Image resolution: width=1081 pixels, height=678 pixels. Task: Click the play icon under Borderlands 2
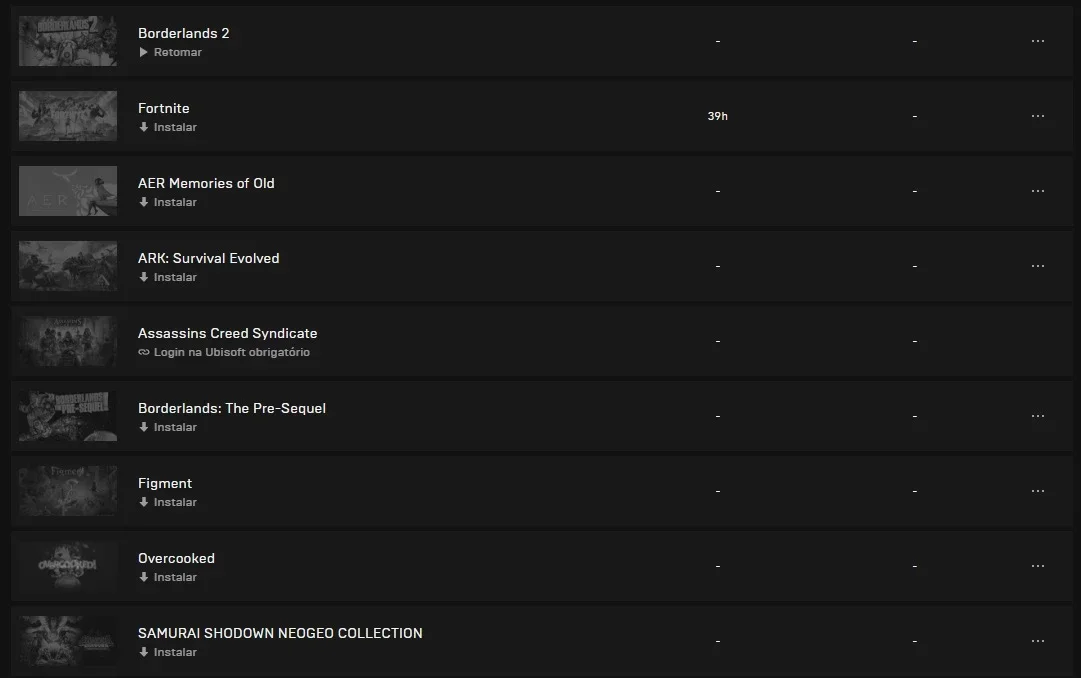(x=143, y=52)
